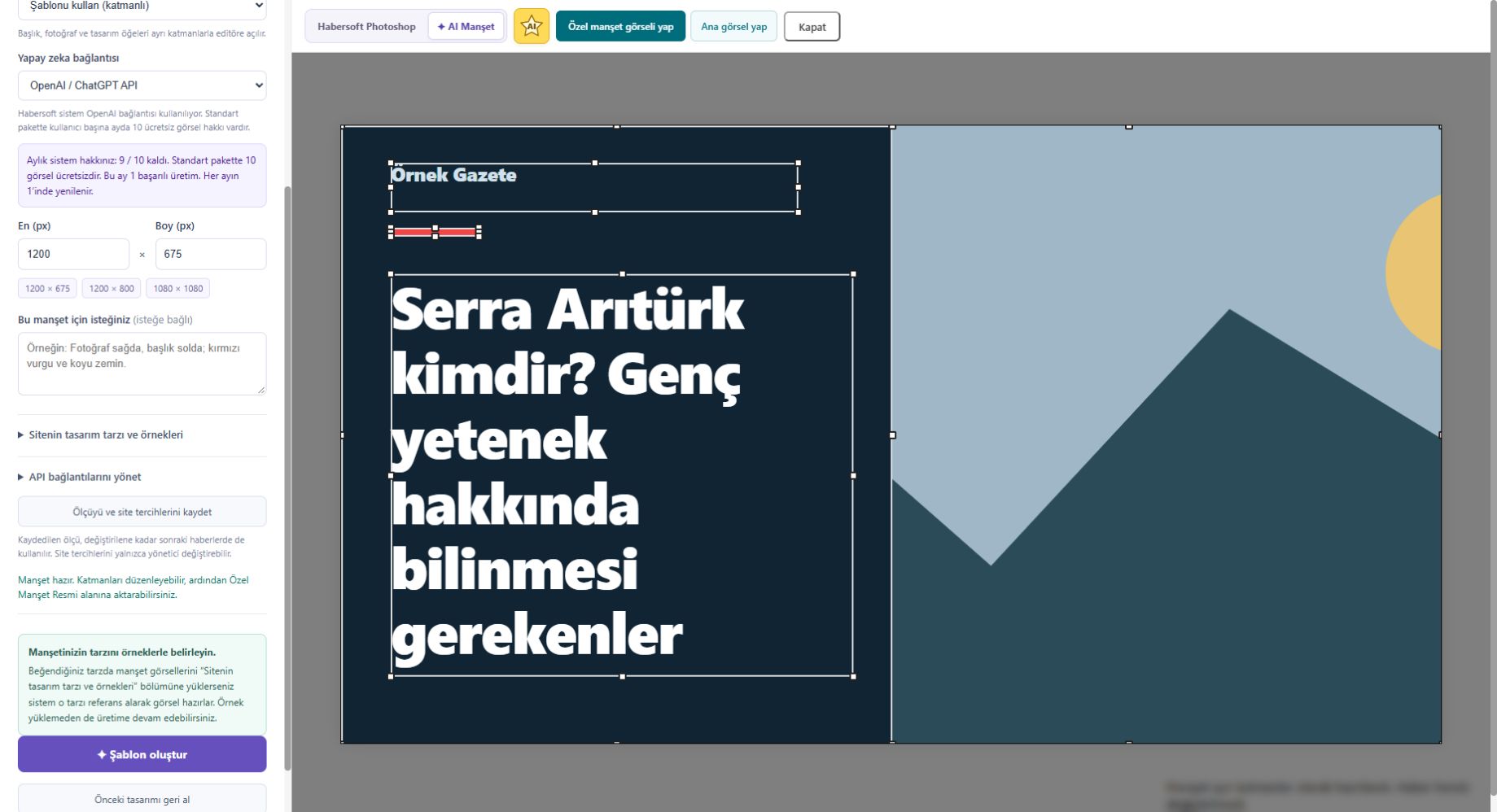This screenshot has width=1497, height=812.
Task: Click the Manşet hazır status message
Action: [134, 587]
